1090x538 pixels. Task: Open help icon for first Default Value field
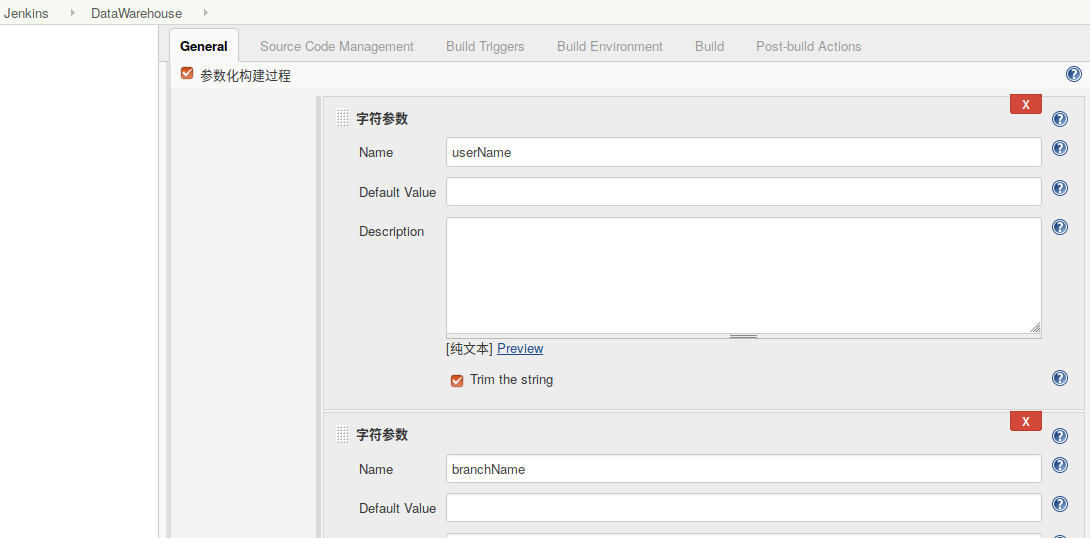click(x=1059, y=188)
